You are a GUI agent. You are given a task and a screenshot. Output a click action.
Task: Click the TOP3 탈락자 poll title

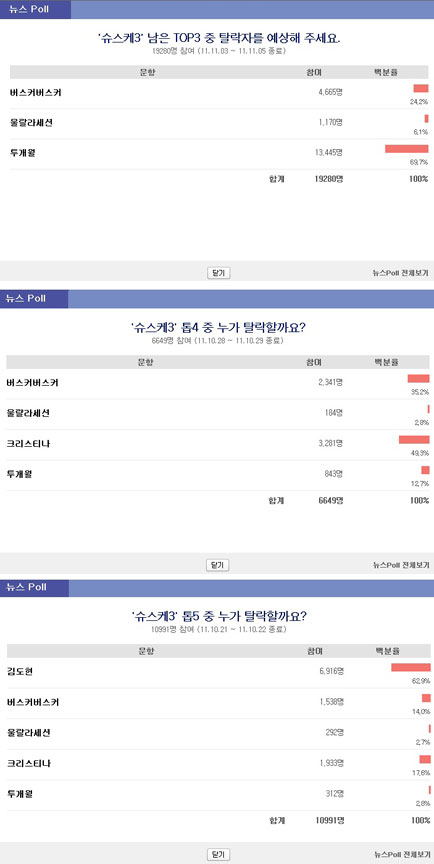219,39
